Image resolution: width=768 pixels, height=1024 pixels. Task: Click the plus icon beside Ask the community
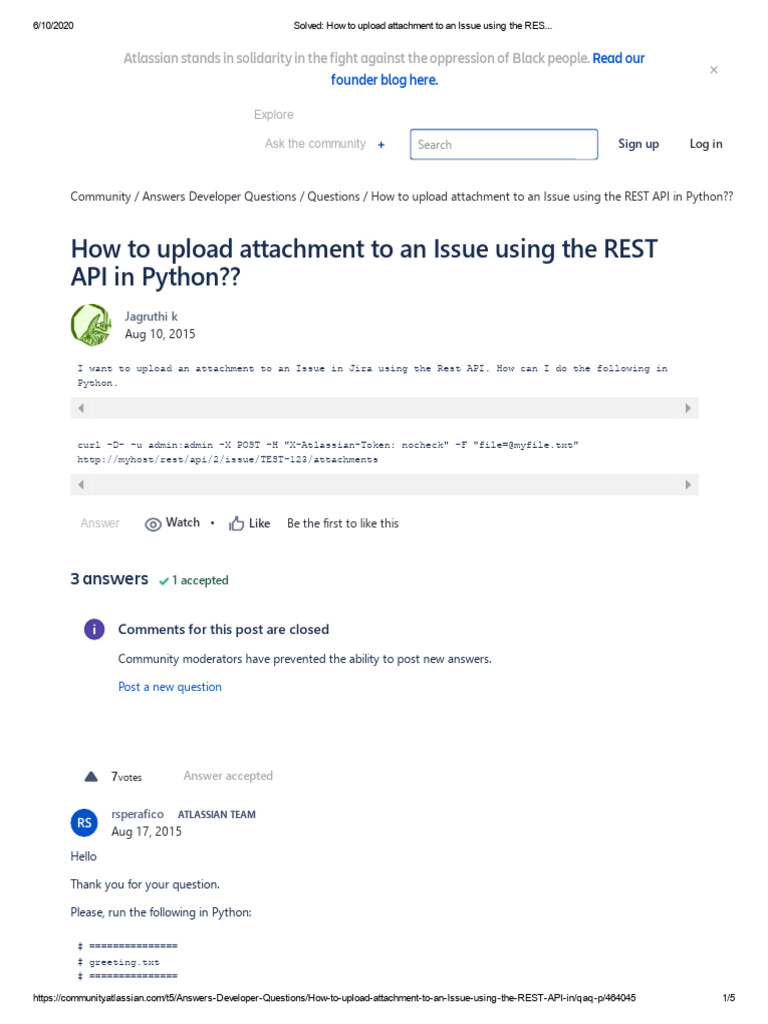click(x=381, y=145)
